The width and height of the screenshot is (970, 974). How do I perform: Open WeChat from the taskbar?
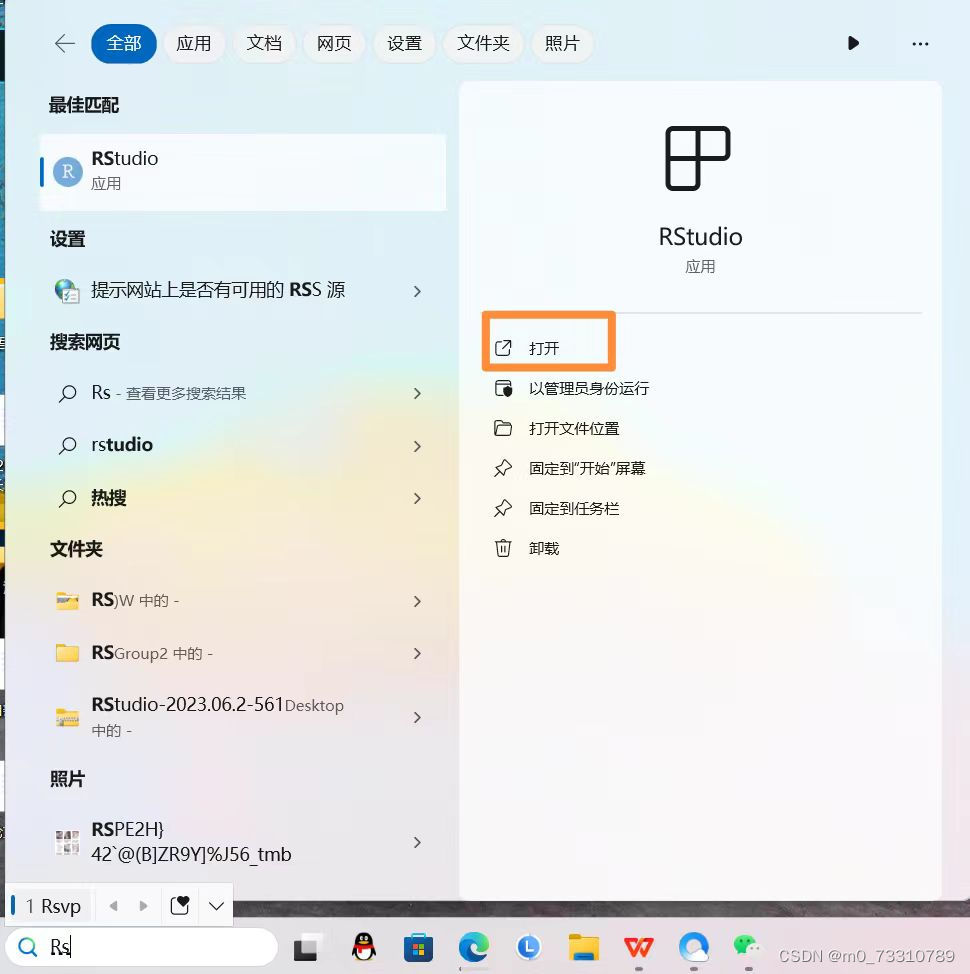[x=748, y=947]
